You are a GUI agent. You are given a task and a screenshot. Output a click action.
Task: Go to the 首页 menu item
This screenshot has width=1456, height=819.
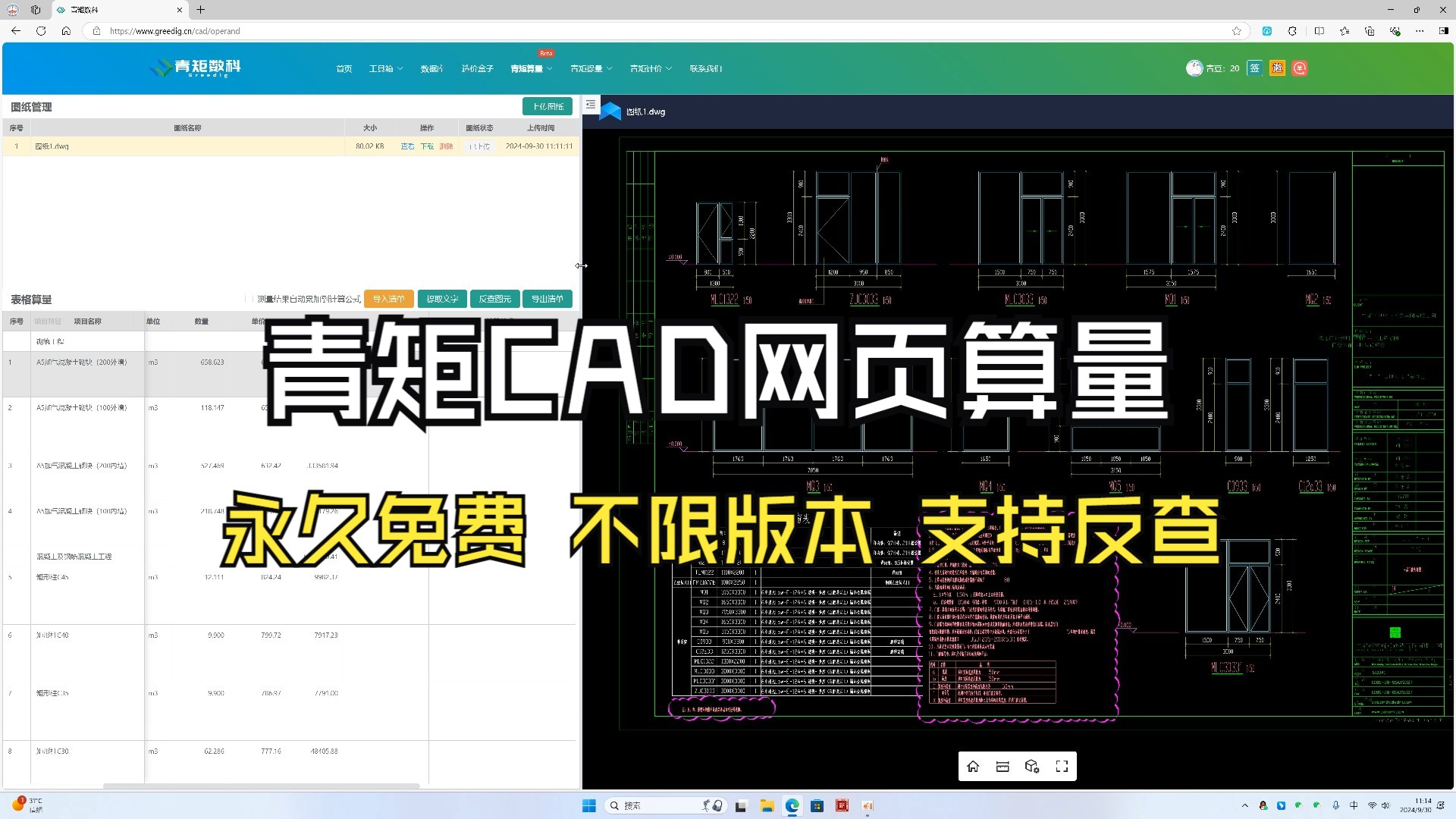tap(344, 68)
